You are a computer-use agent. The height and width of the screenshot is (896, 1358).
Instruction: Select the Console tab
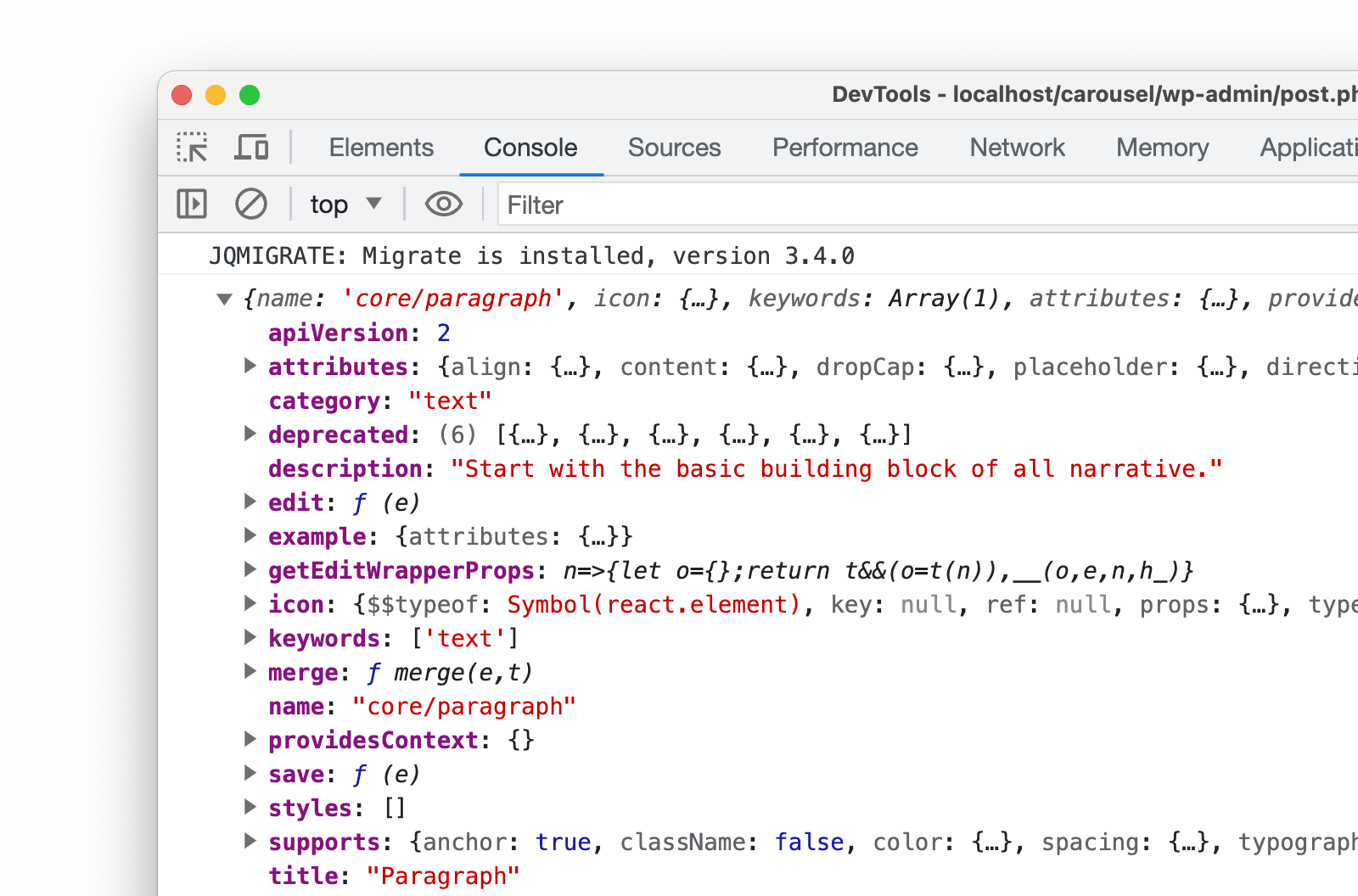[530, 148]
